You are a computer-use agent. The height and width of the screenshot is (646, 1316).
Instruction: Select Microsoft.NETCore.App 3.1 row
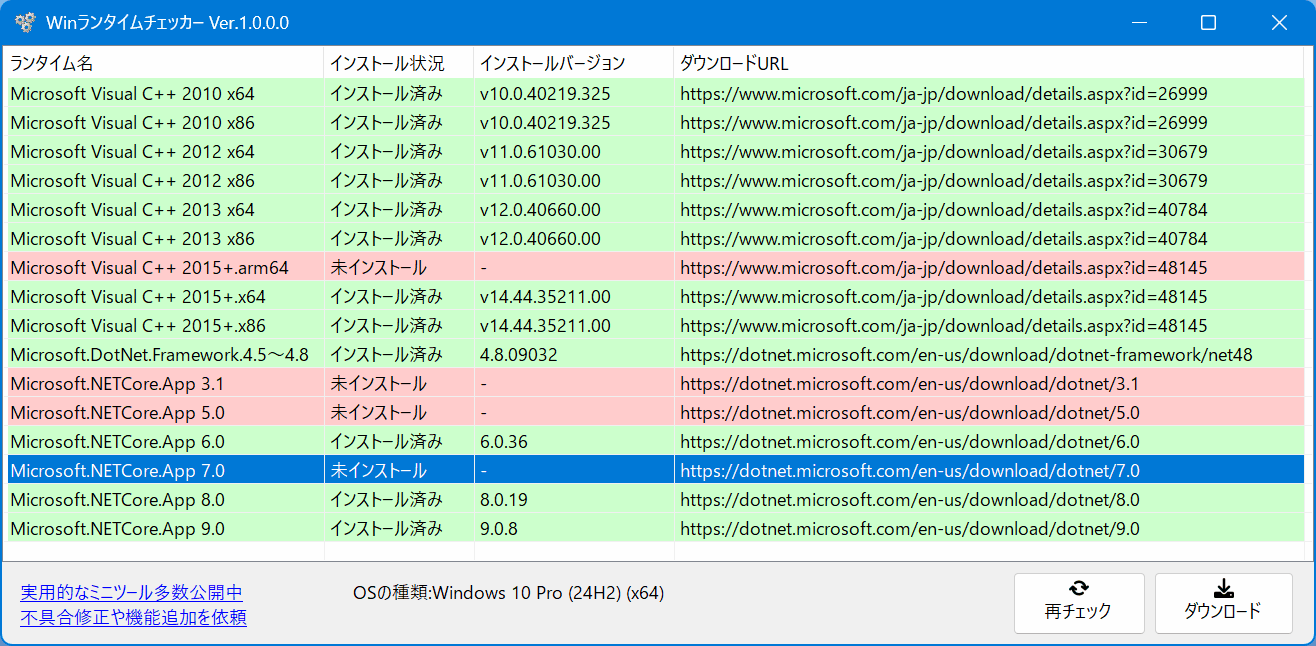tap(655, 384)
